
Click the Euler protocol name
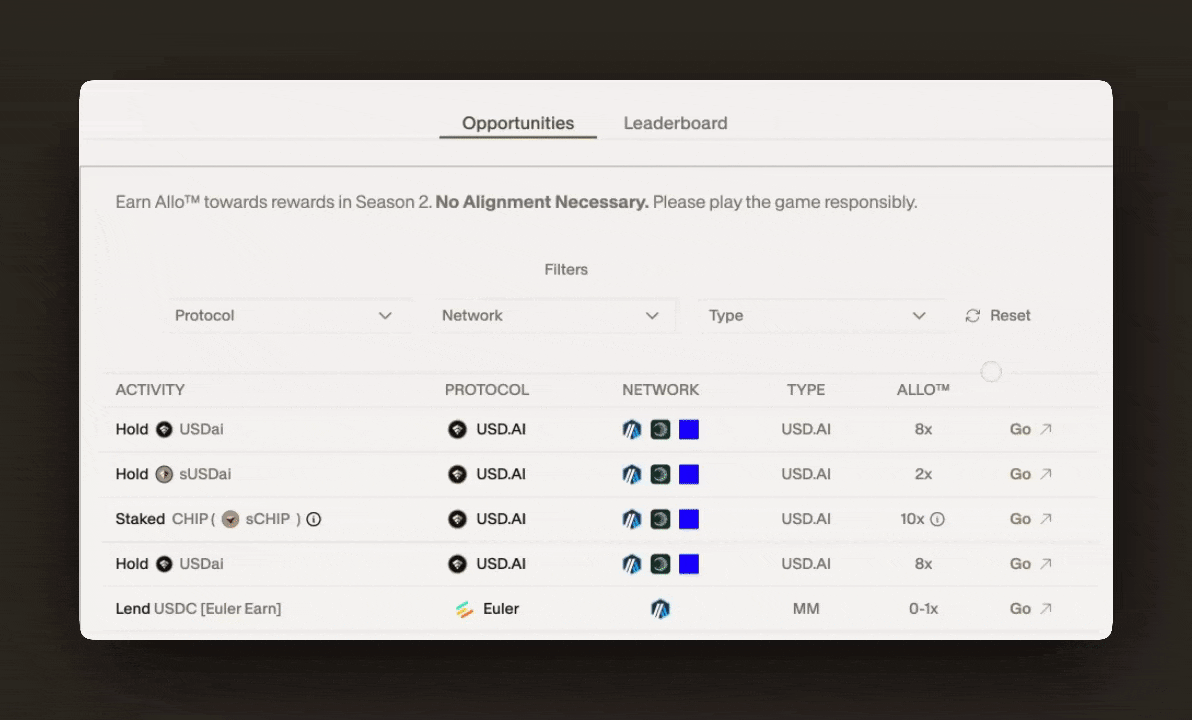point(501,609)
